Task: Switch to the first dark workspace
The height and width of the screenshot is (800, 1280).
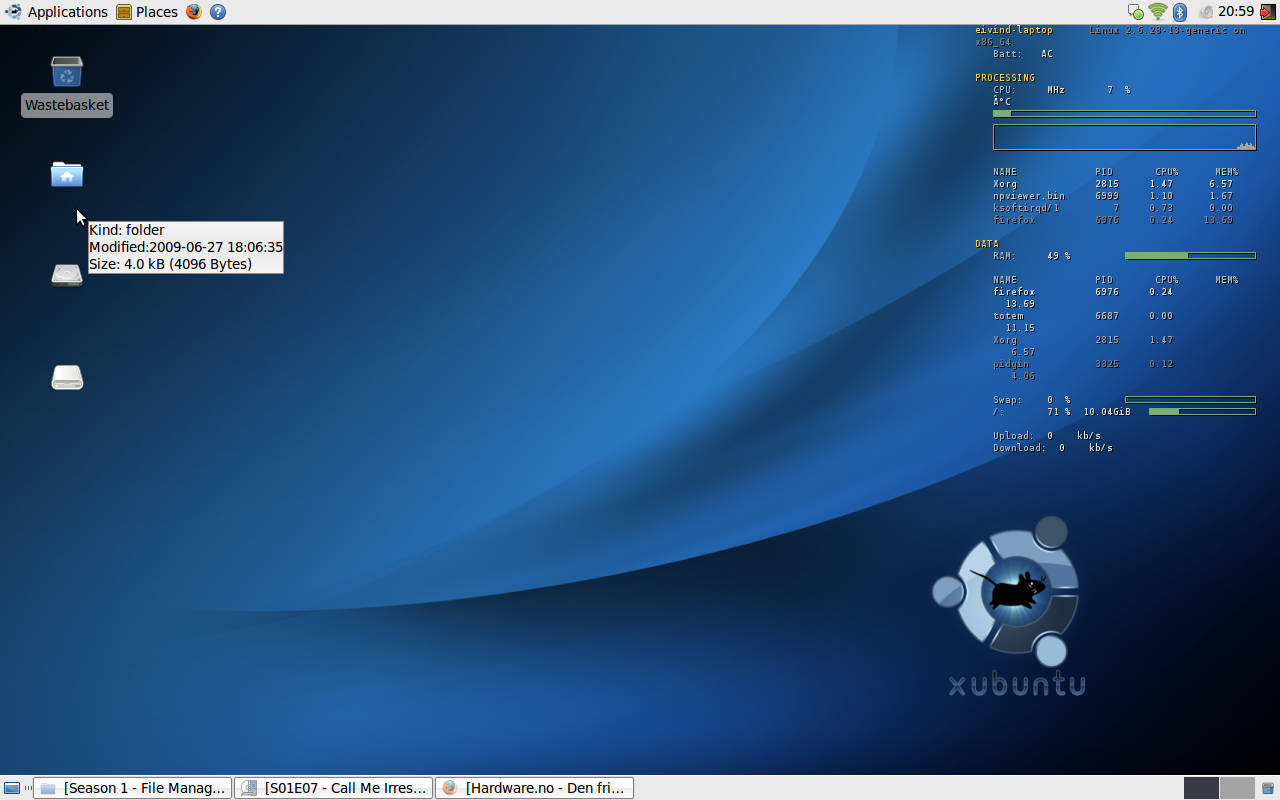Action: coord(1201,788)
